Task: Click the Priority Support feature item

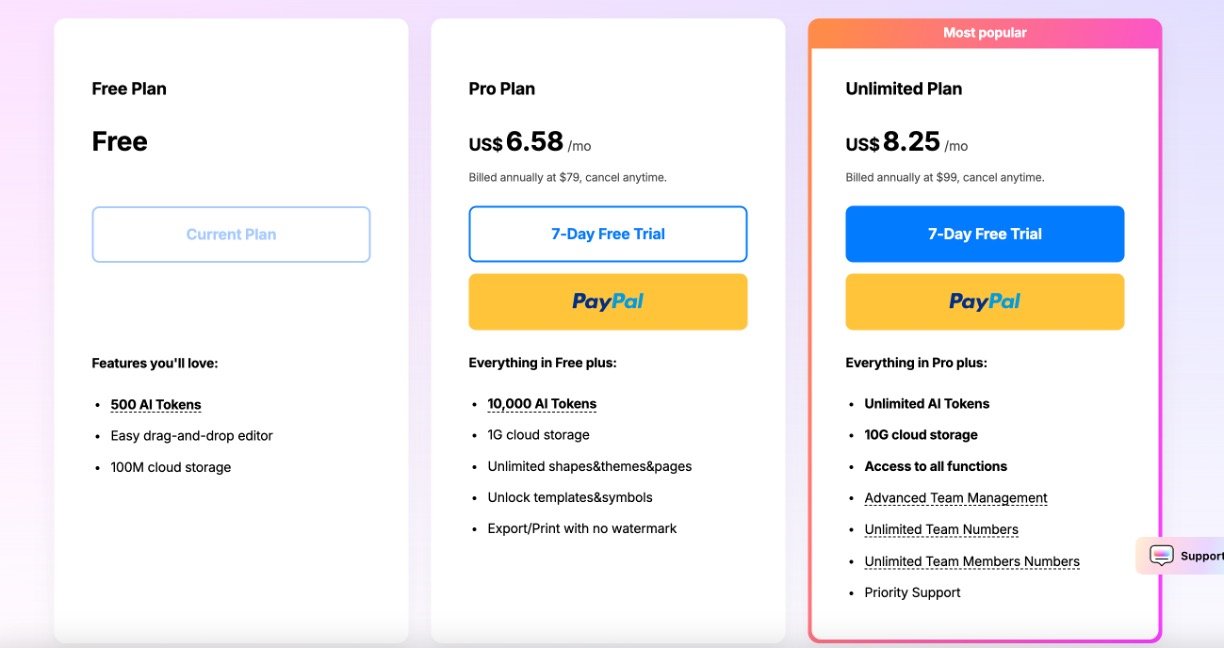Action: [x=912, y=593]
